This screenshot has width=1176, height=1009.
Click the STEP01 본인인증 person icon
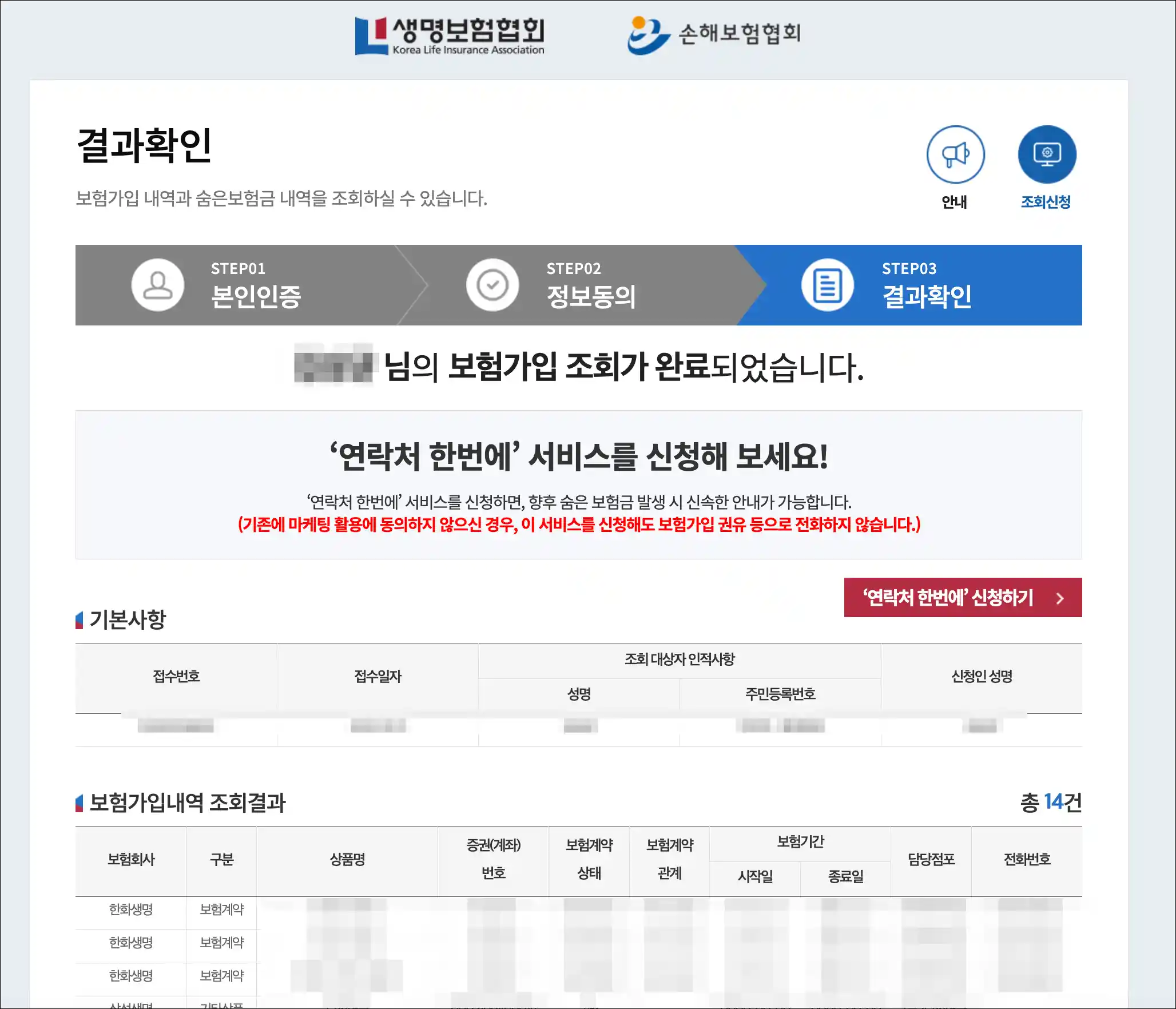point(158,285)
